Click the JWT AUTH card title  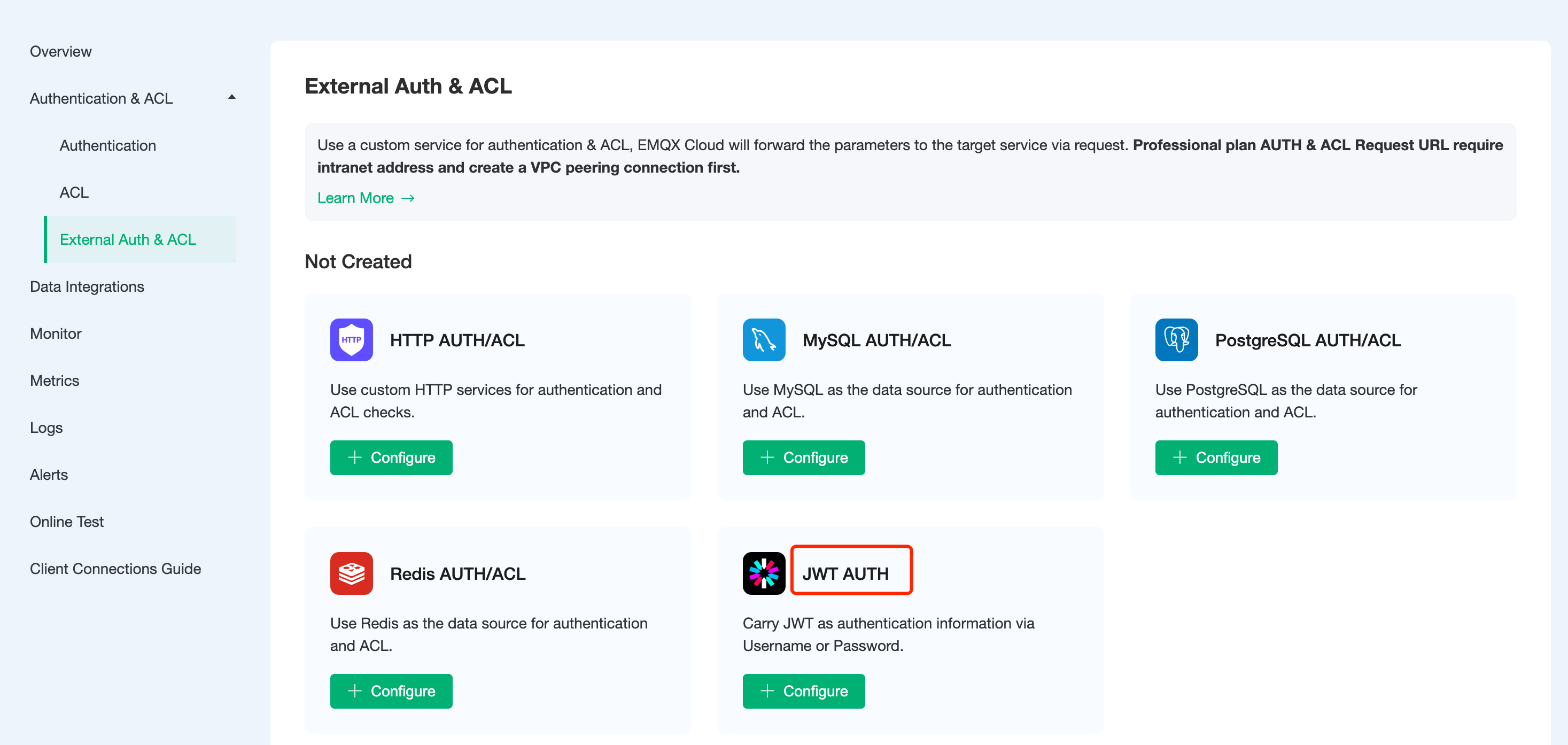pyautogui.click(x=845, y=573)
